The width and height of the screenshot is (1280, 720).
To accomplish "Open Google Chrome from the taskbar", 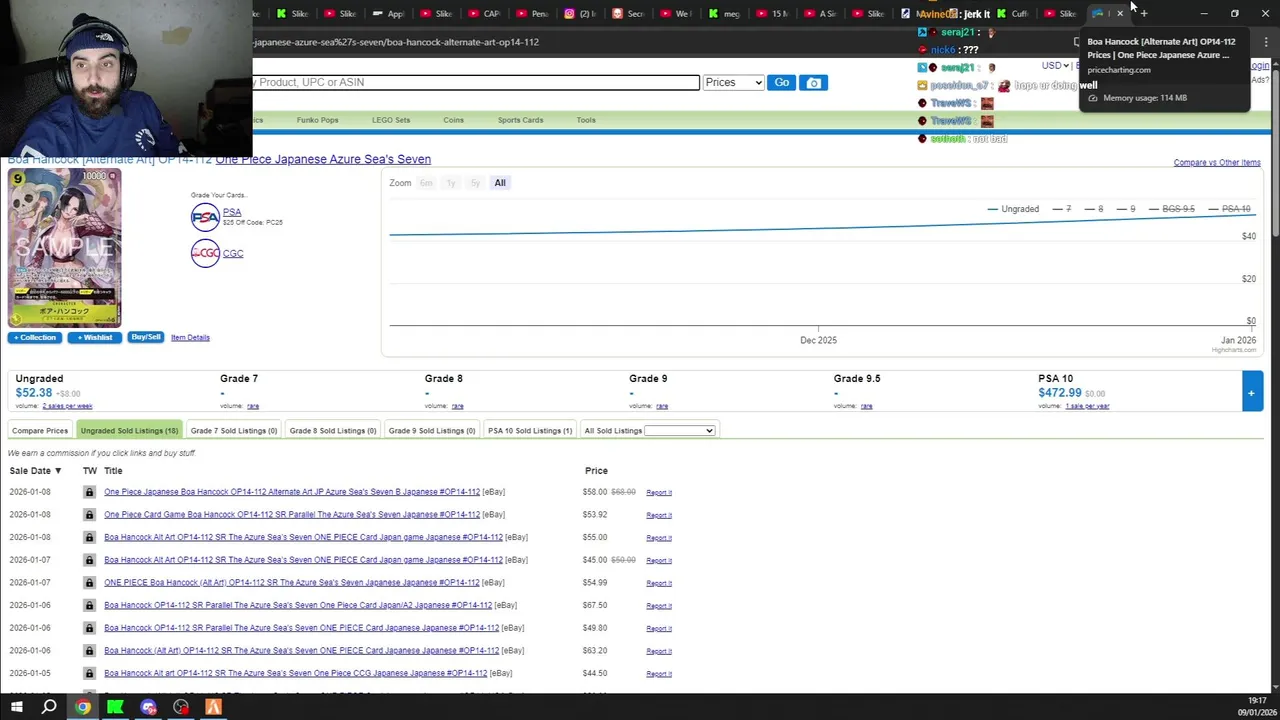I will click(x=83, y=707).
